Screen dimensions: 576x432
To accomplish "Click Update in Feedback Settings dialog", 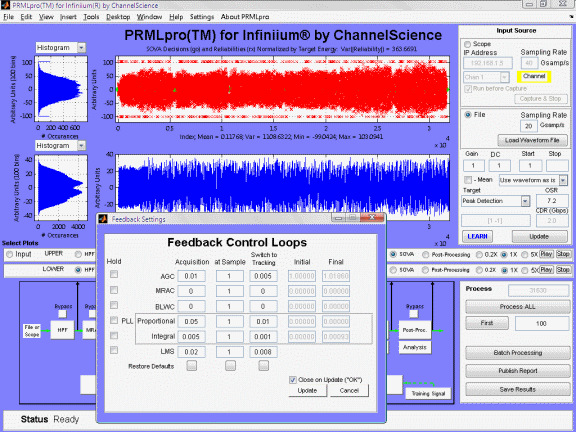I will pyautogui.click(x=307, y=390).
